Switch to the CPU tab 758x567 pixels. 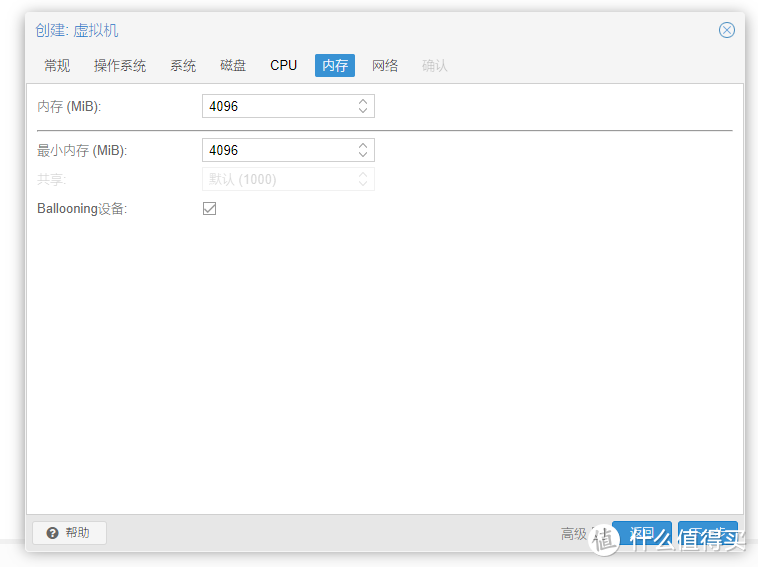(x=283, y=65)
